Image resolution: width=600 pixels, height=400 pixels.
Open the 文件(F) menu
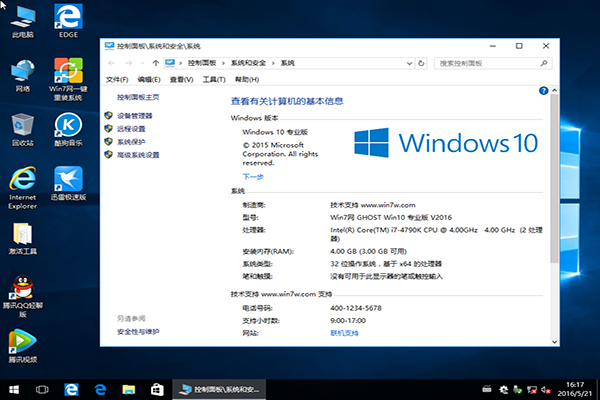(x=117, y=79)
